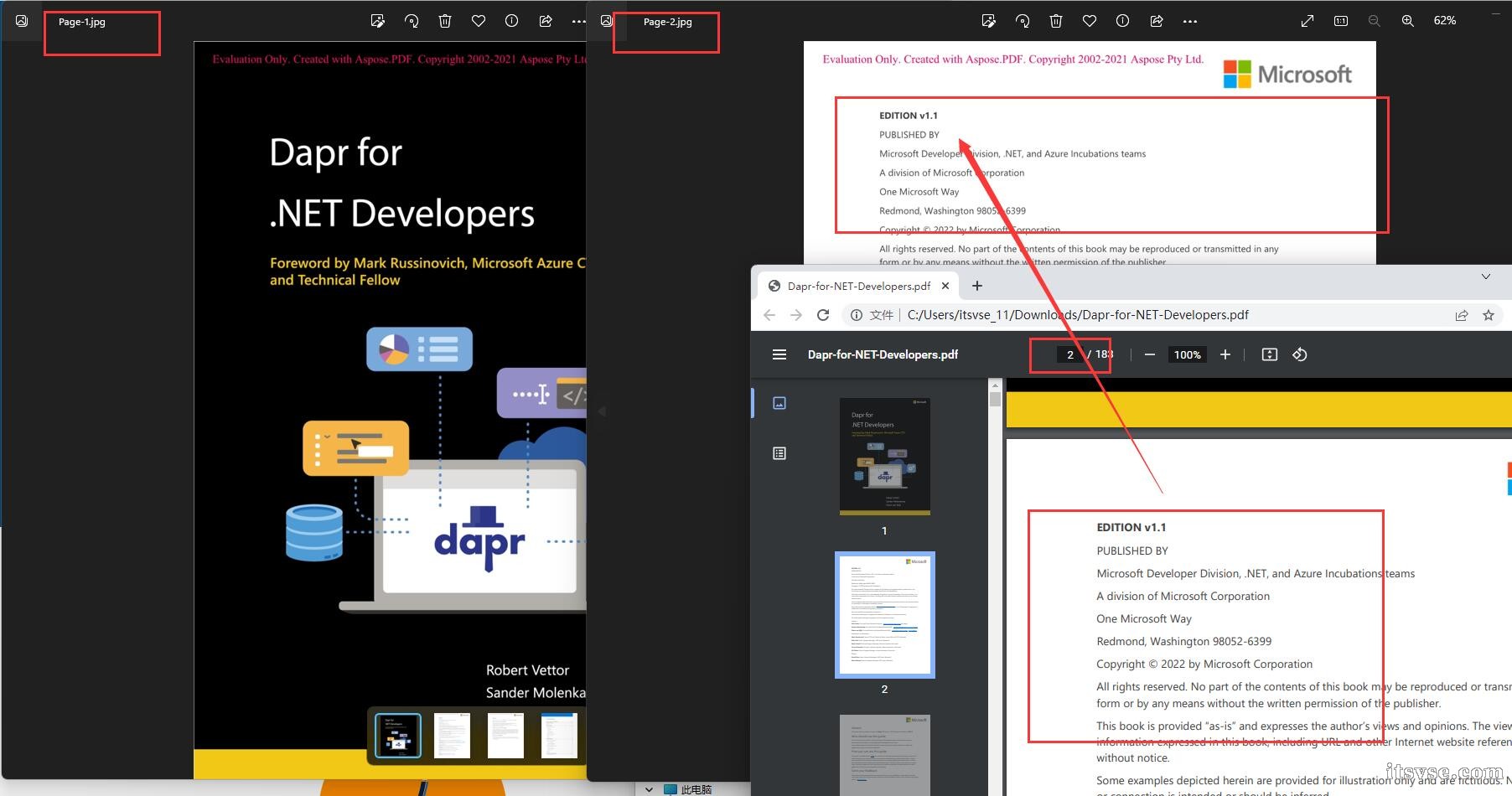Show file info for Page-1.jpg
This screenshot has height=796, width=1512.
512,21
